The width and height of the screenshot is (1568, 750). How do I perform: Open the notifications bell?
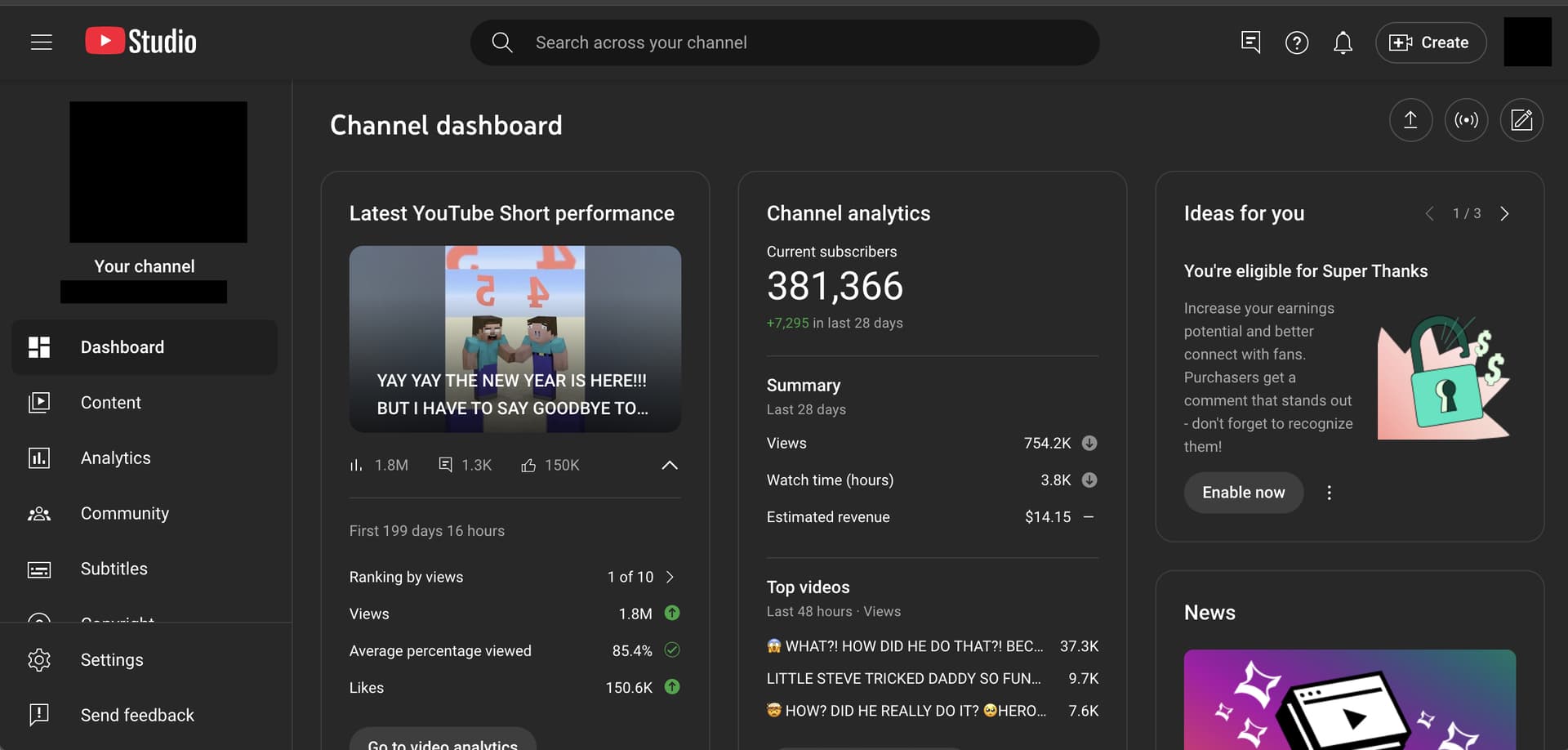[1343, 42]
